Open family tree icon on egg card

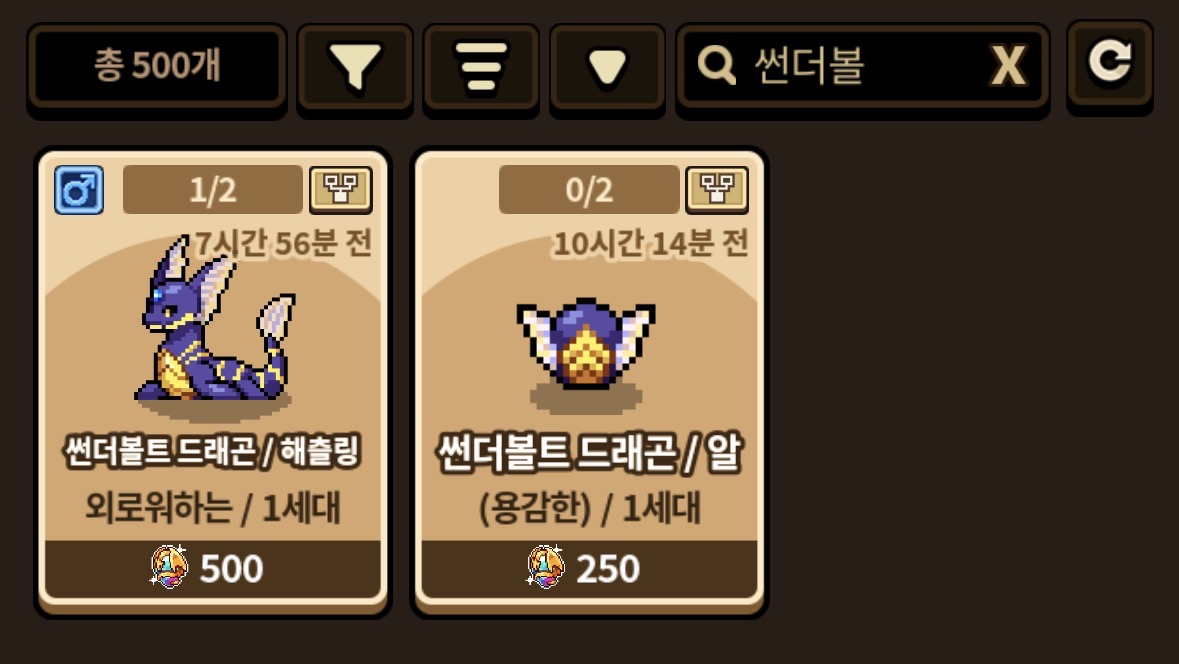[x=717, y=189]
